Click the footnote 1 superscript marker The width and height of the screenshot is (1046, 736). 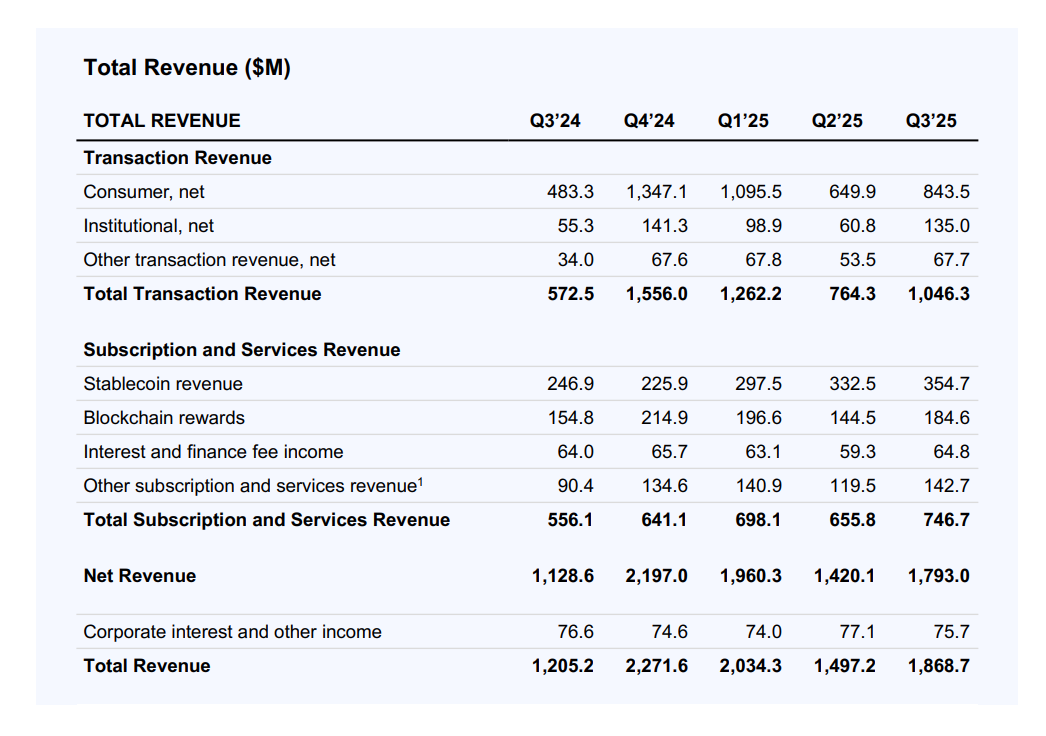(420, 482)
